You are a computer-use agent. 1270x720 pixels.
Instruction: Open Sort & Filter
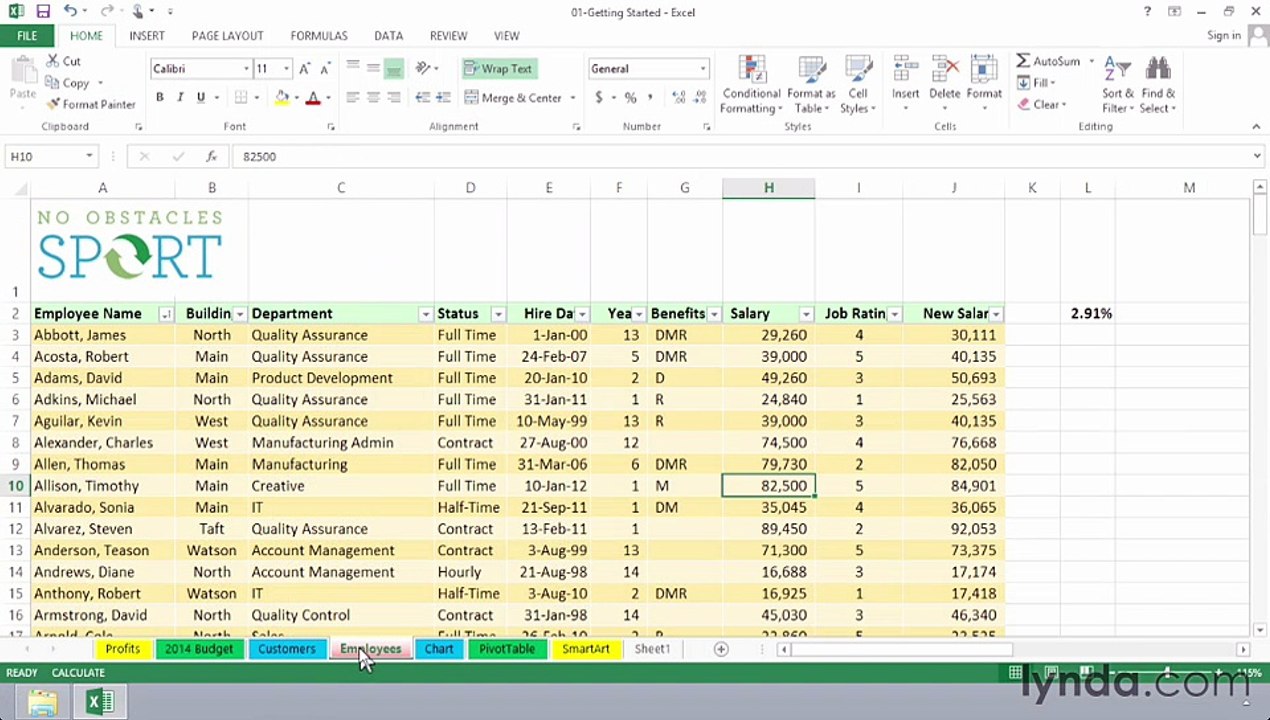point(1118,85)
